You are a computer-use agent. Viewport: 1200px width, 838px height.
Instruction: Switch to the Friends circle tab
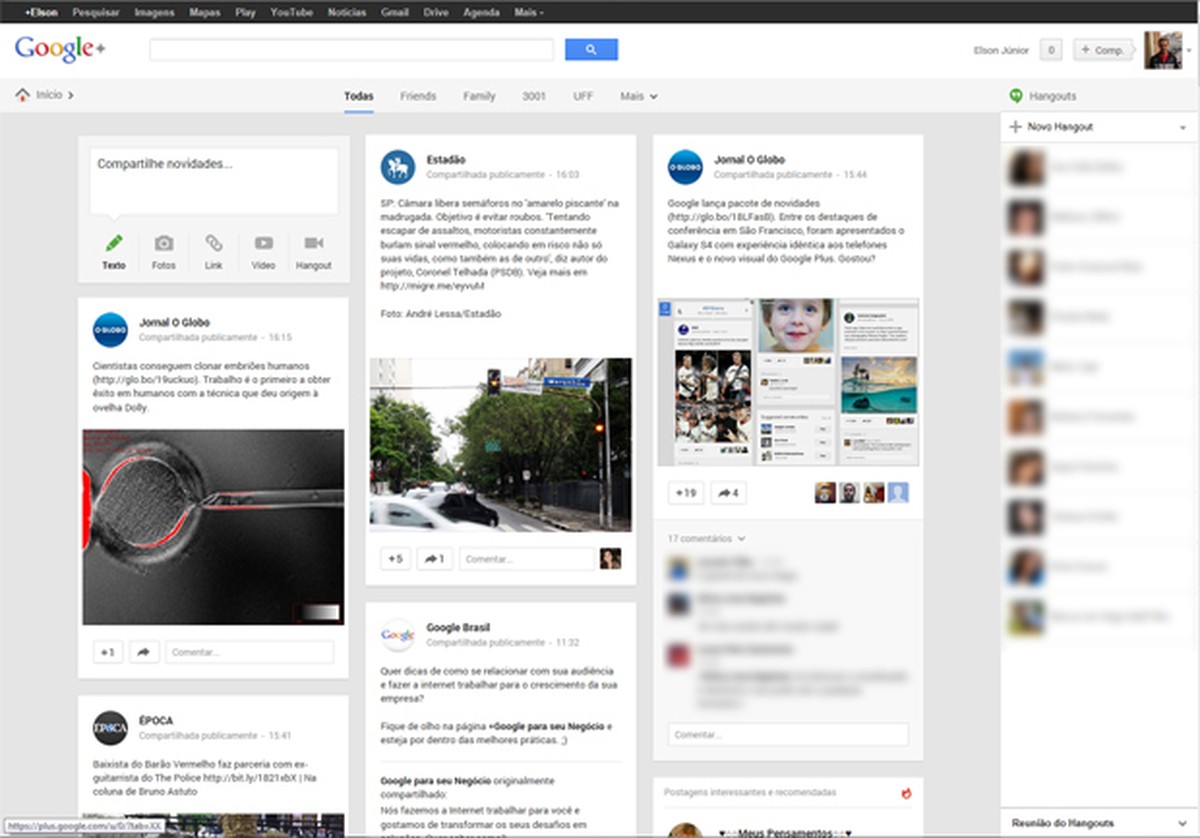tap(418, 96)
